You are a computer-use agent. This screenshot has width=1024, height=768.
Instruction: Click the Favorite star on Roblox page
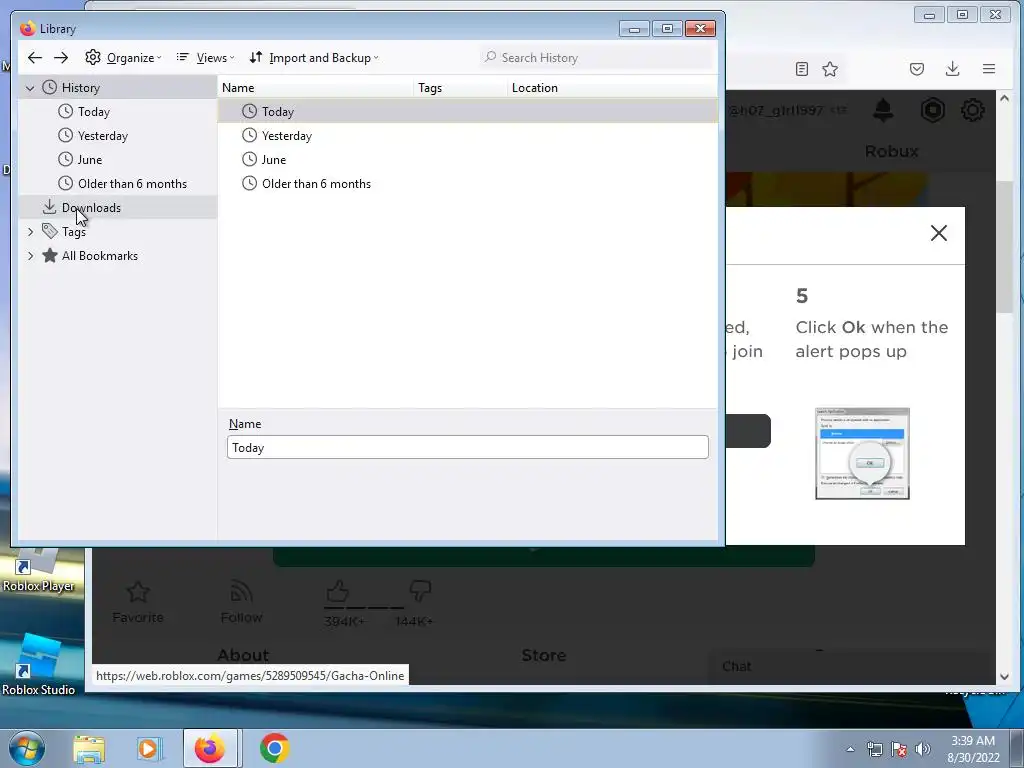138,592
